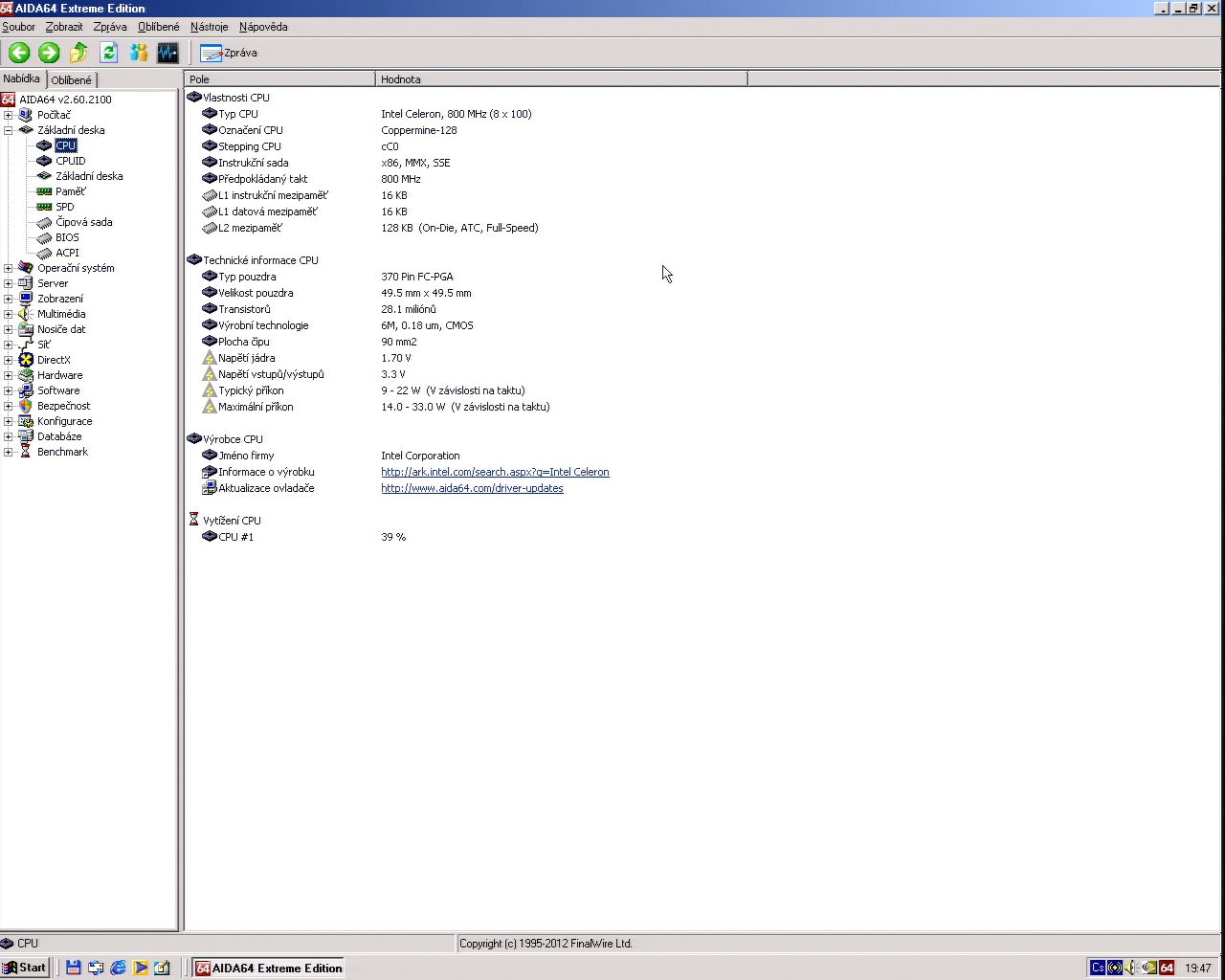Click the Benchmark hourglass icon

(26, 452)
